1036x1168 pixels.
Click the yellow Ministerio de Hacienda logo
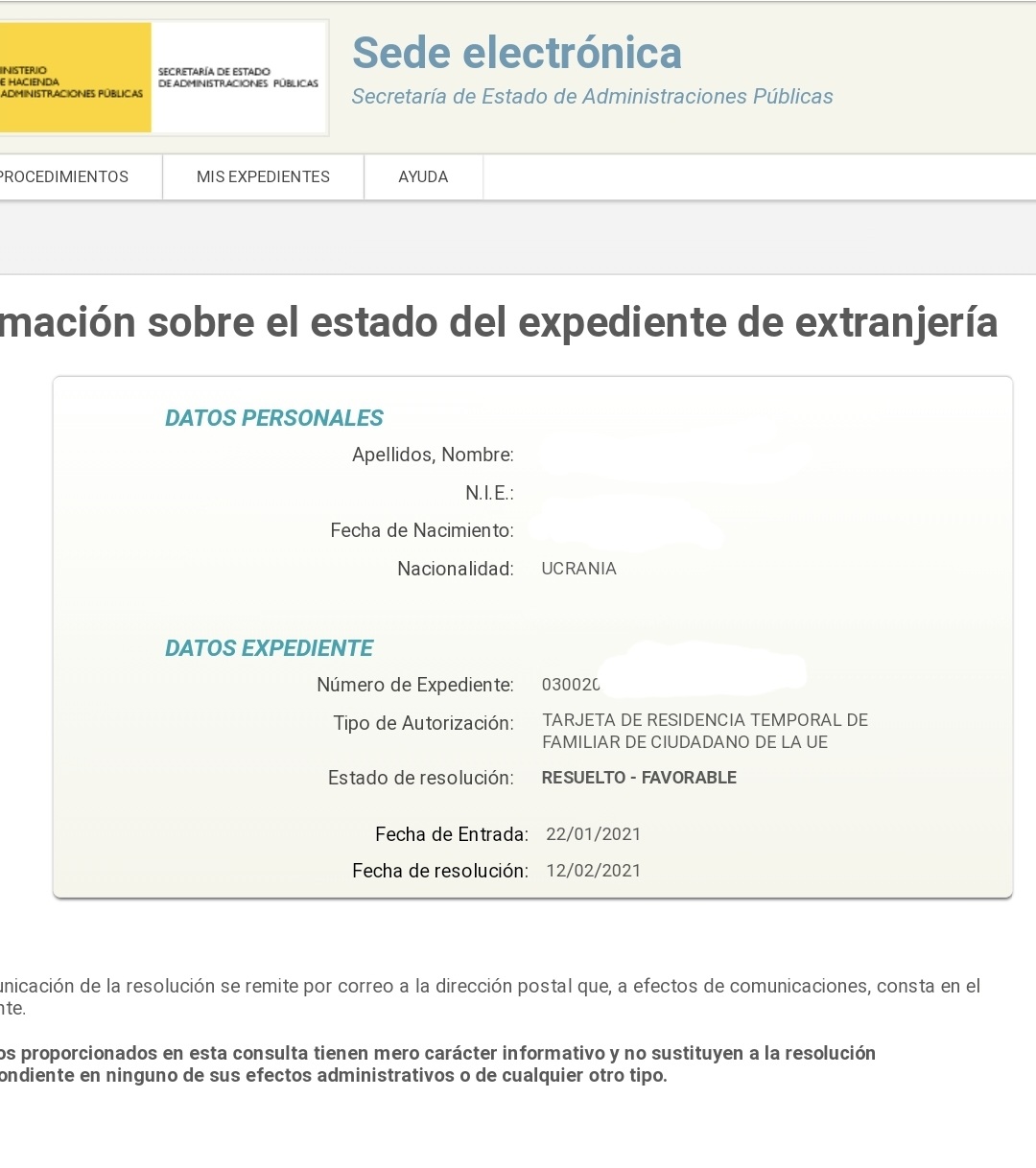[x=75, y=78]
